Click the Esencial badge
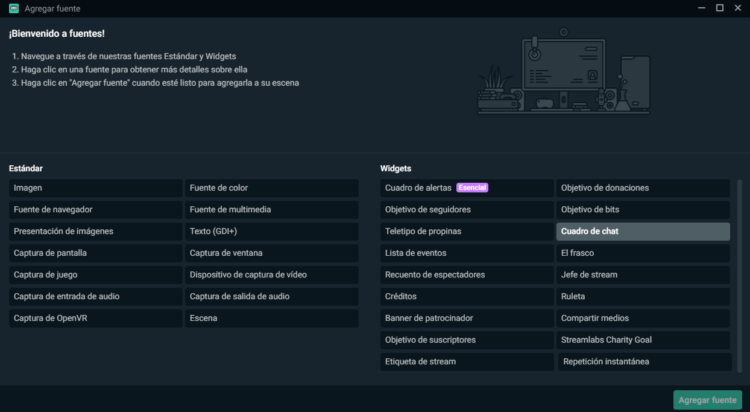This screenshot has width=750, height=412. [472, 188]
